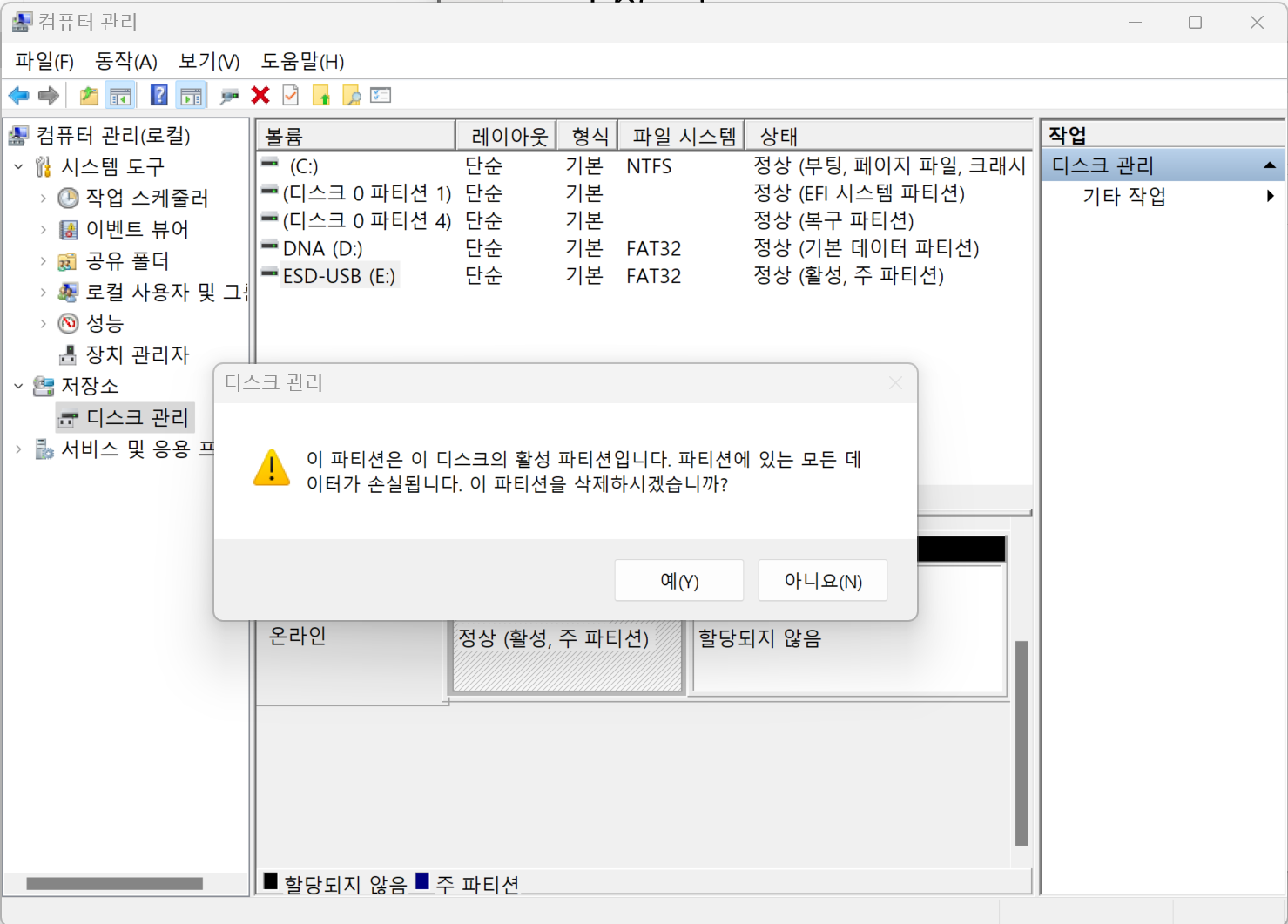This screenshot has width=1288, height=924.
Task: Click the Storage (저장소) icon in tree
Action: pyautogui.click(x=44, y=386)
